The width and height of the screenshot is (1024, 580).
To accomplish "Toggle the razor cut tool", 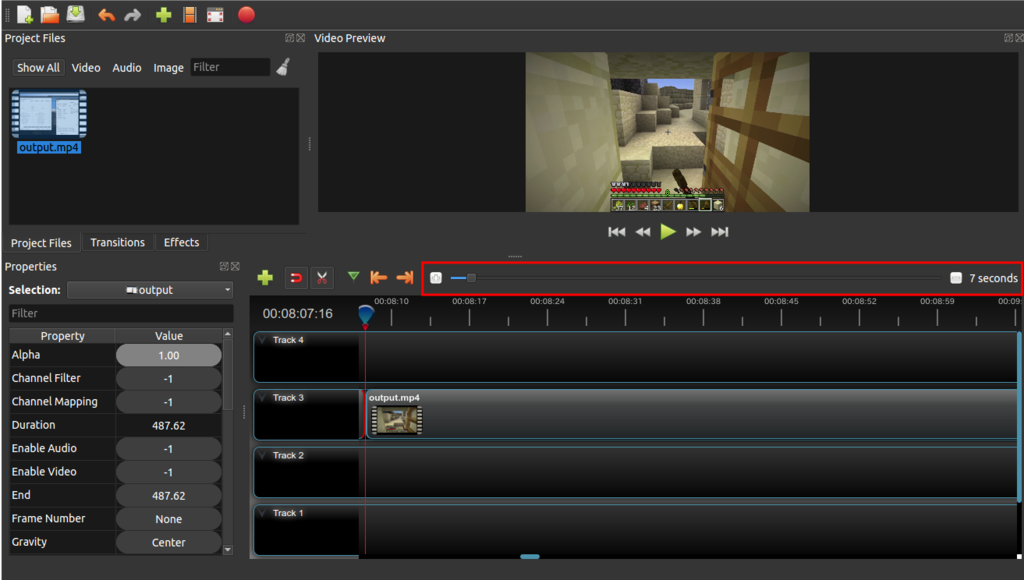I will tap(322, 278).
